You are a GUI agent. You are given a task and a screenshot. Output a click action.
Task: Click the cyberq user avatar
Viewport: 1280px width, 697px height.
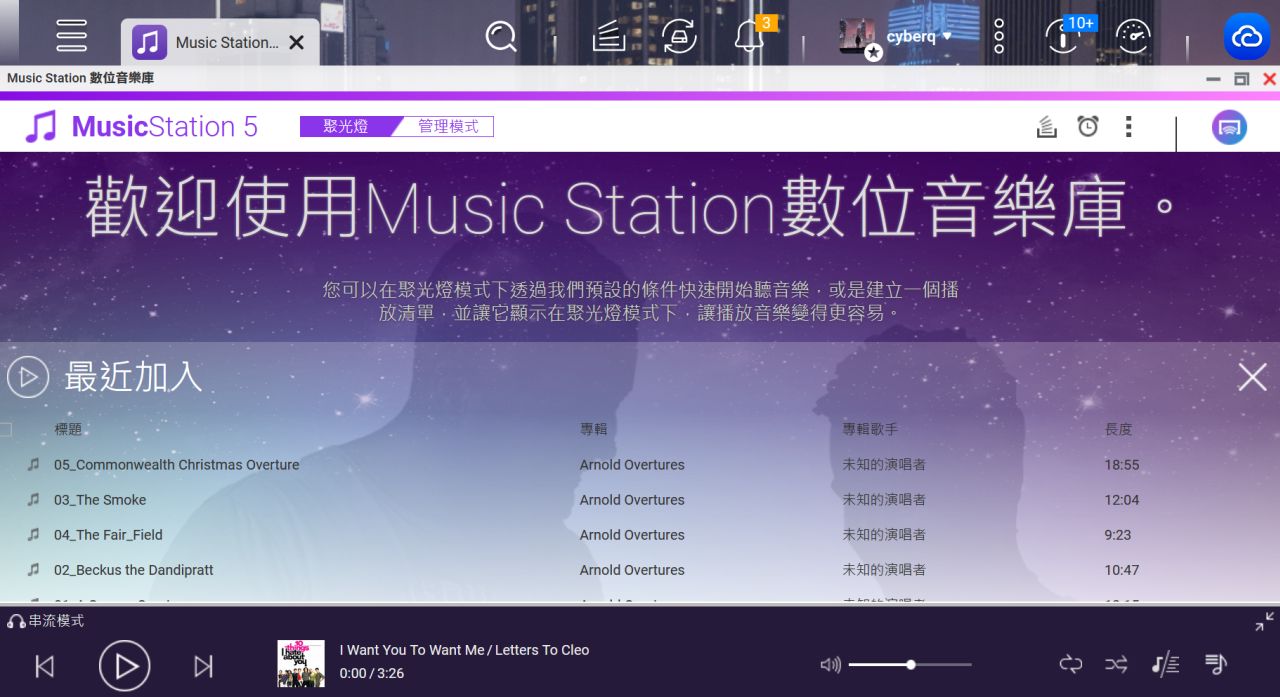coord(858,37)
